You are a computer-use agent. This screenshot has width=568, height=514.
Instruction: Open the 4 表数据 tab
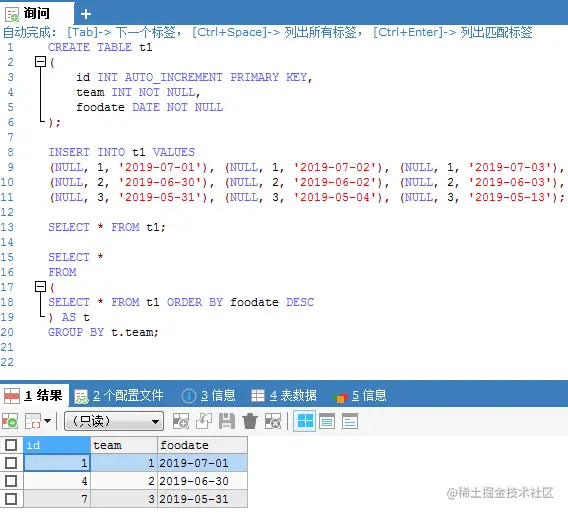[x=284, y=396]
